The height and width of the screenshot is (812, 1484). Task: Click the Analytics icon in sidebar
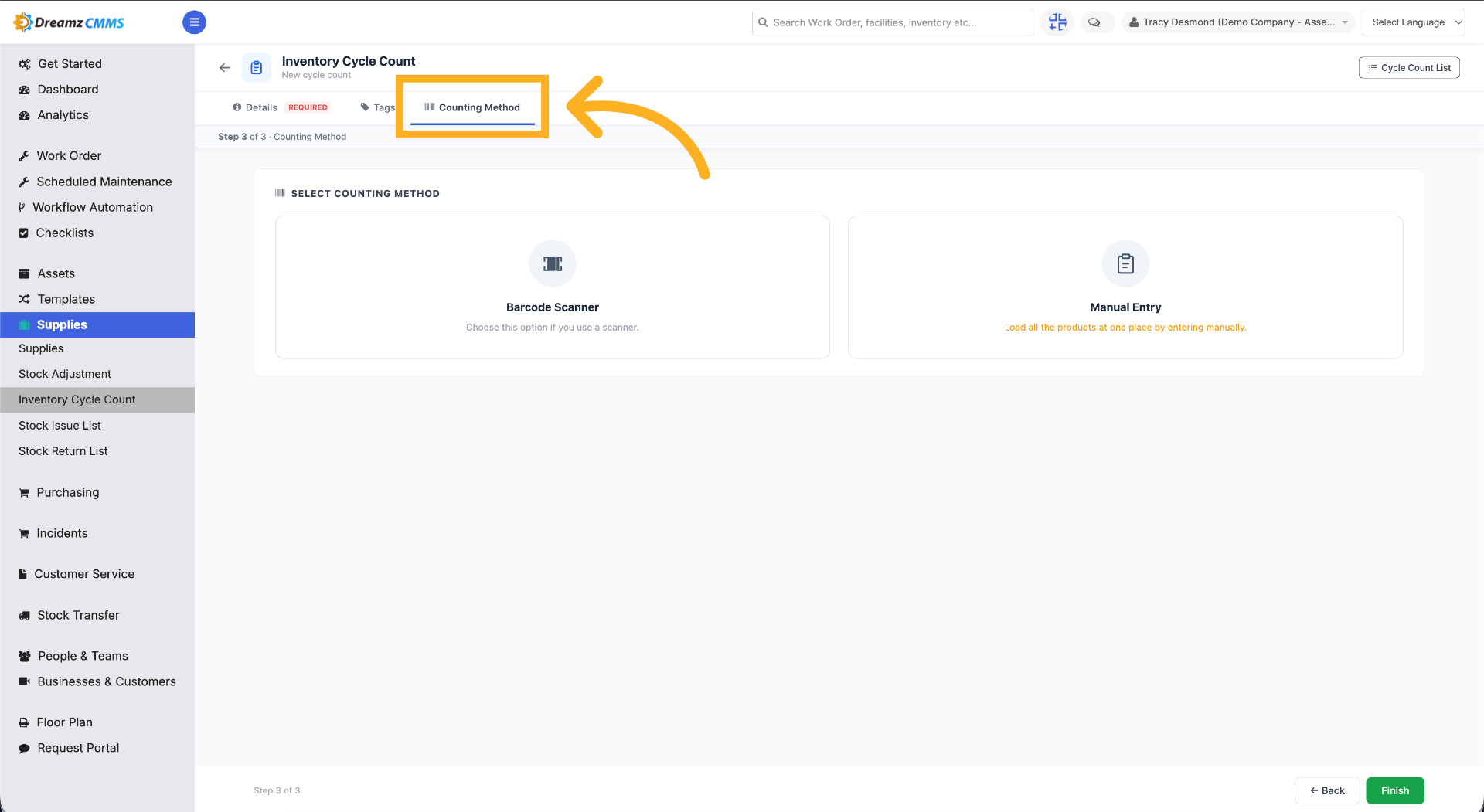pyautogui.click(x=24, y=115)
